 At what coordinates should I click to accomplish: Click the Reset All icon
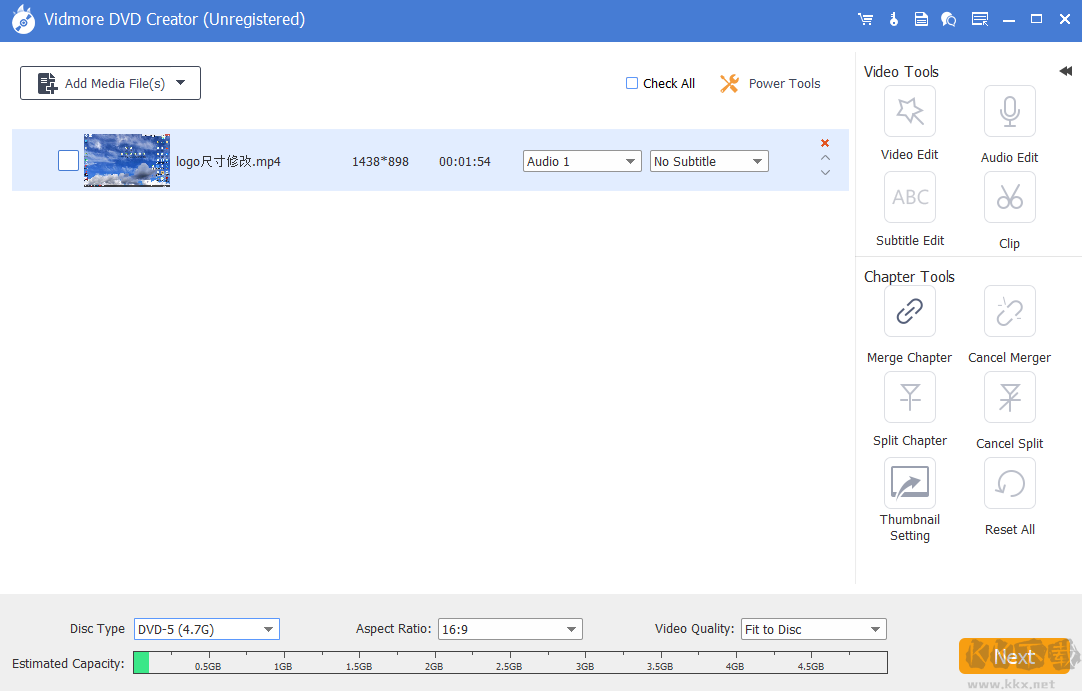coord(1010,483)
